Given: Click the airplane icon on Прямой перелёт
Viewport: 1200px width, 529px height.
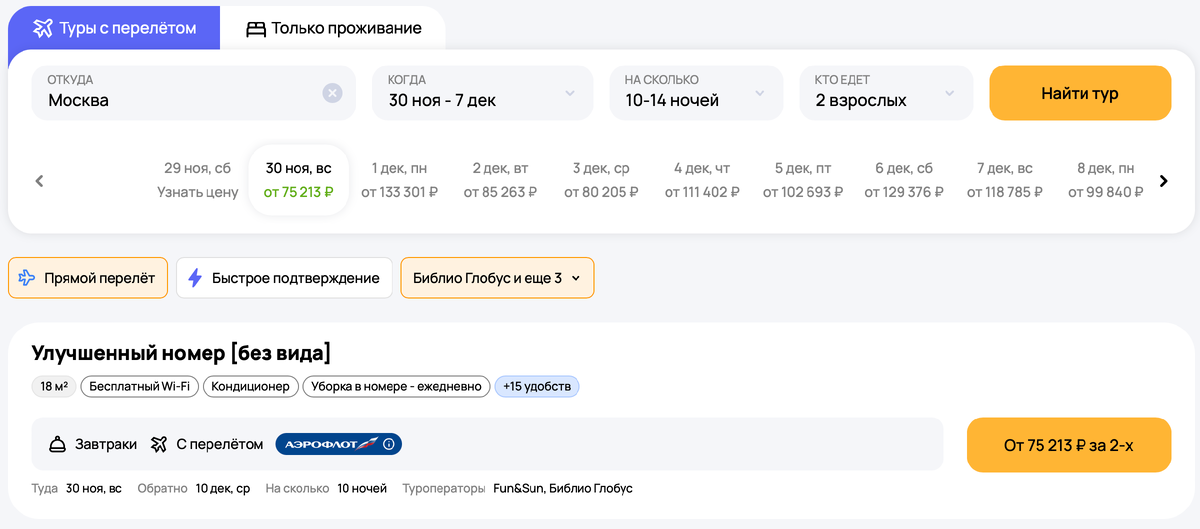Looking at the screenshot, I should [27, 278].
